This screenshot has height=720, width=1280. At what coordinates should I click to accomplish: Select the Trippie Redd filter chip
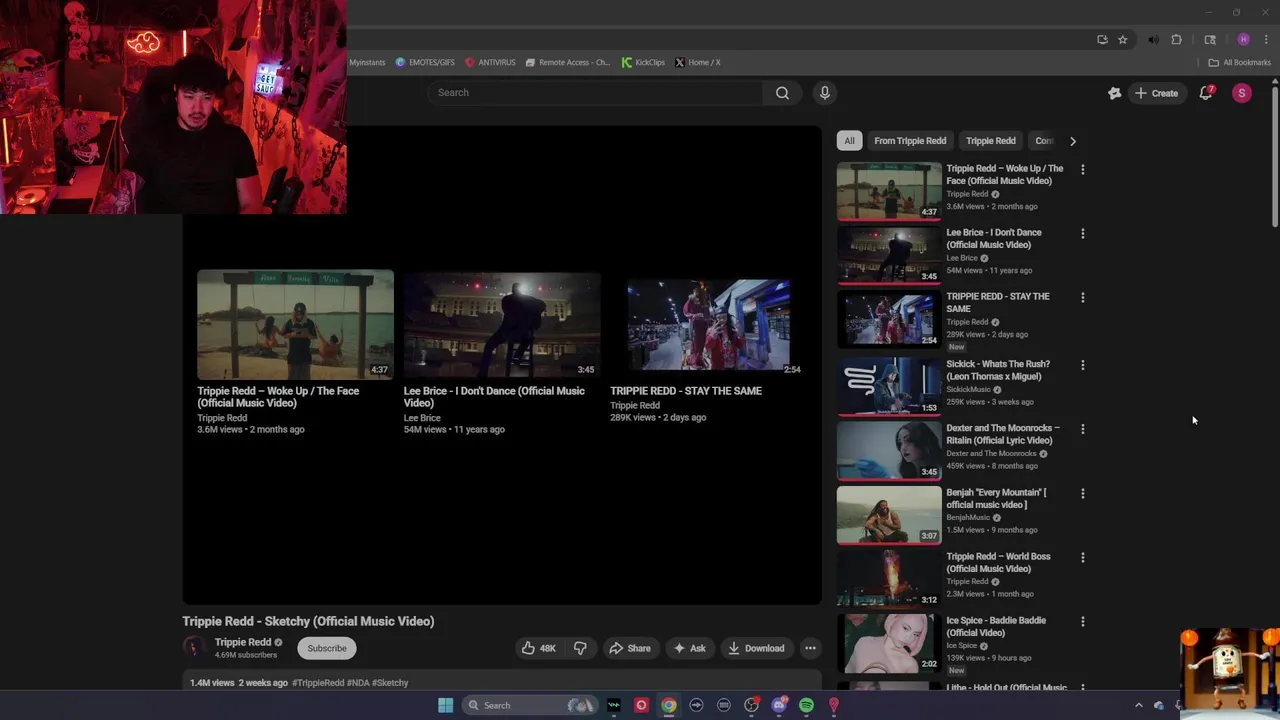[x=991, y=141]
